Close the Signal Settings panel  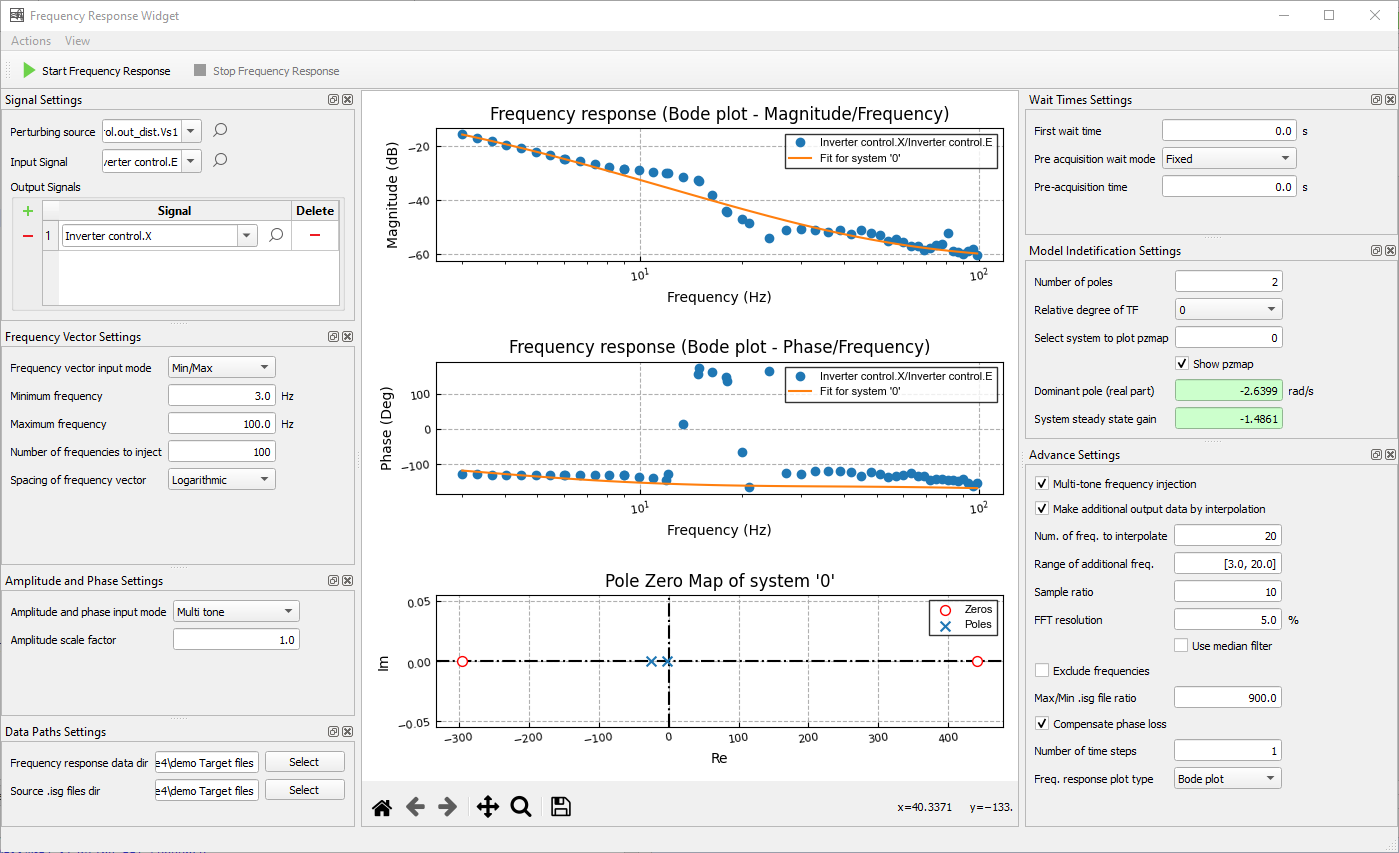(x=347, y=100)
